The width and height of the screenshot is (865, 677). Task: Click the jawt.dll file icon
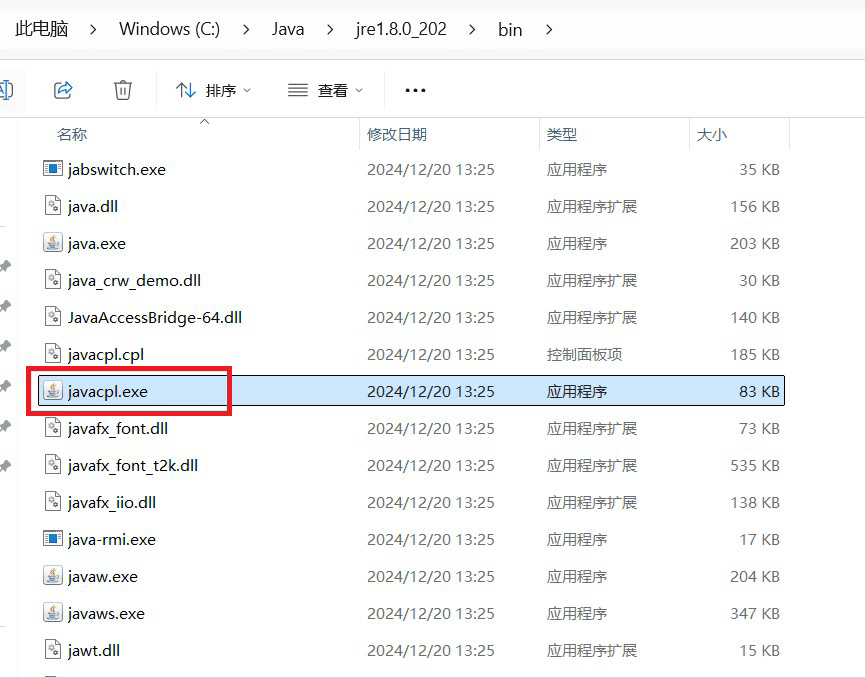coord(52,649)
